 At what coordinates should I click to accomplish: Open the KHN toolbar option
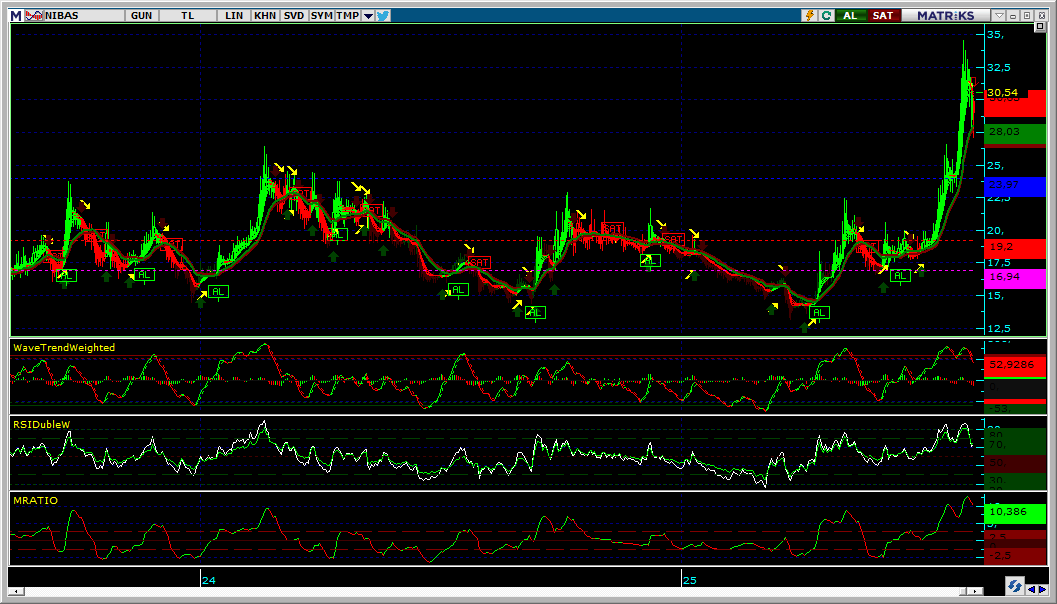[265, 16]
